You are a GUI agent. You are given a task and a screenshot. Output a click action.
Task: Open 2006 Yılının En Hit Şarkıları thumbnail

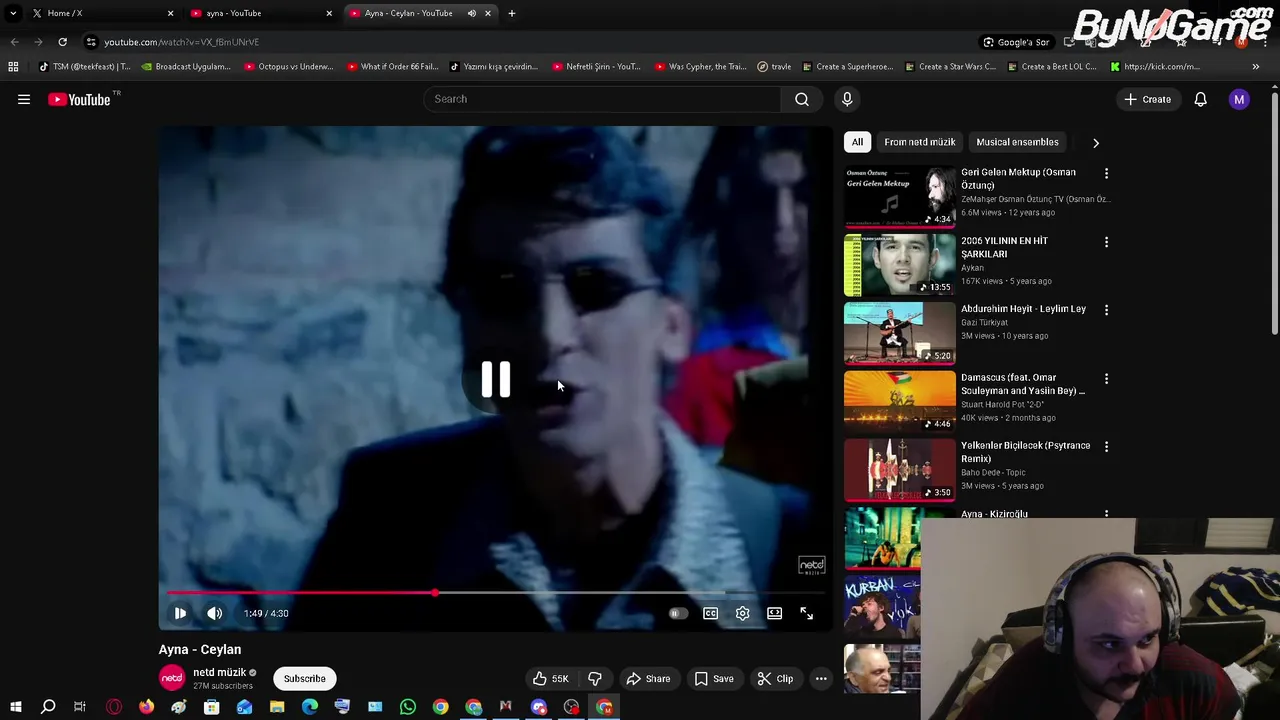coord(900,265)
